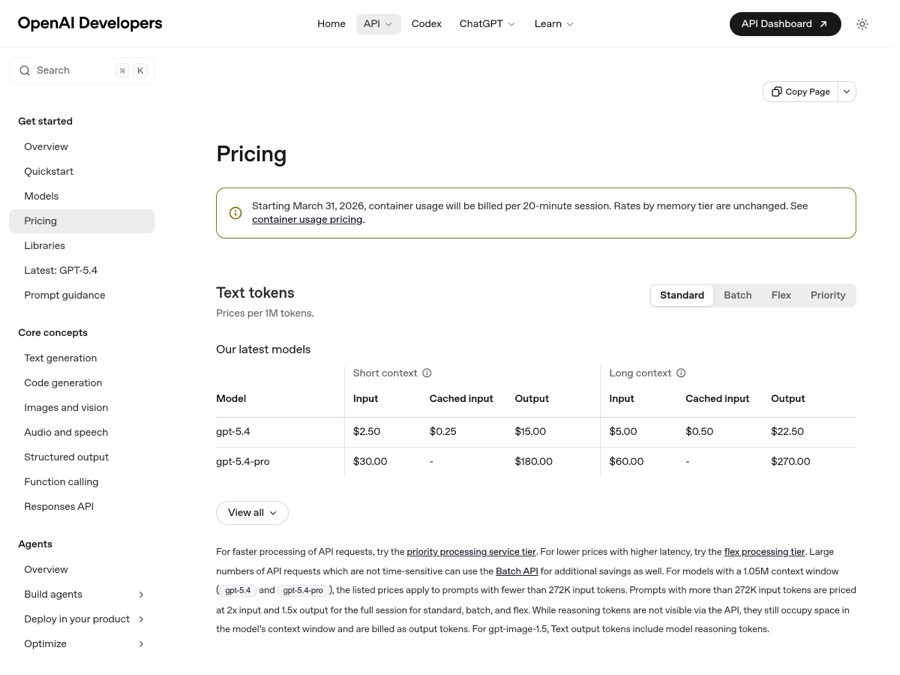Select the Priority pricing tier
Viewport: 900px width, 675px height.
pos(828,295)
